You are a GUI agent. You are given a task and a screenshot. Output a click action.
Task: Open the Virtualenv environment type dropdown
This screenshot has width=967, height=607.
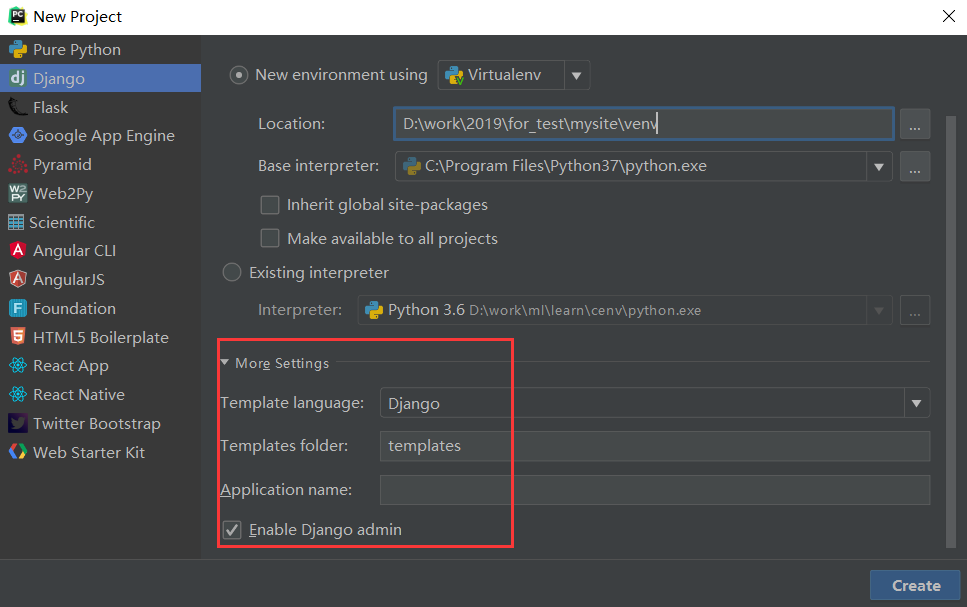coord(577,75)
